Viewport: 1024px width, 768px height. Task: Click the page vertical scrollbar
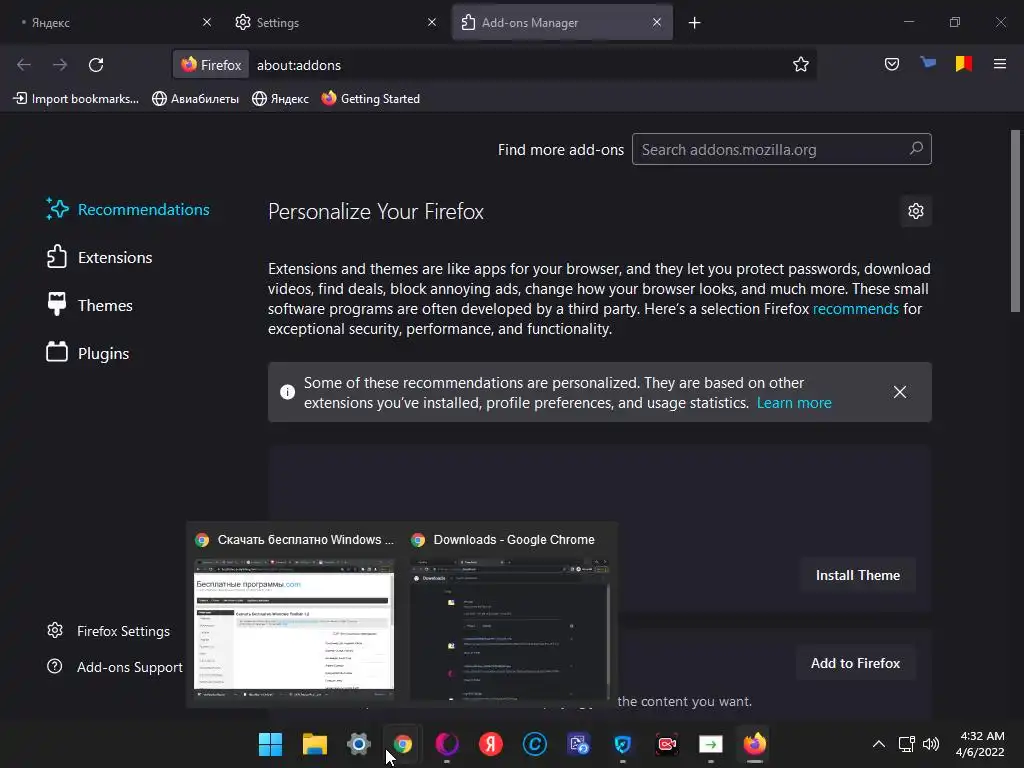click(1015, 221)
